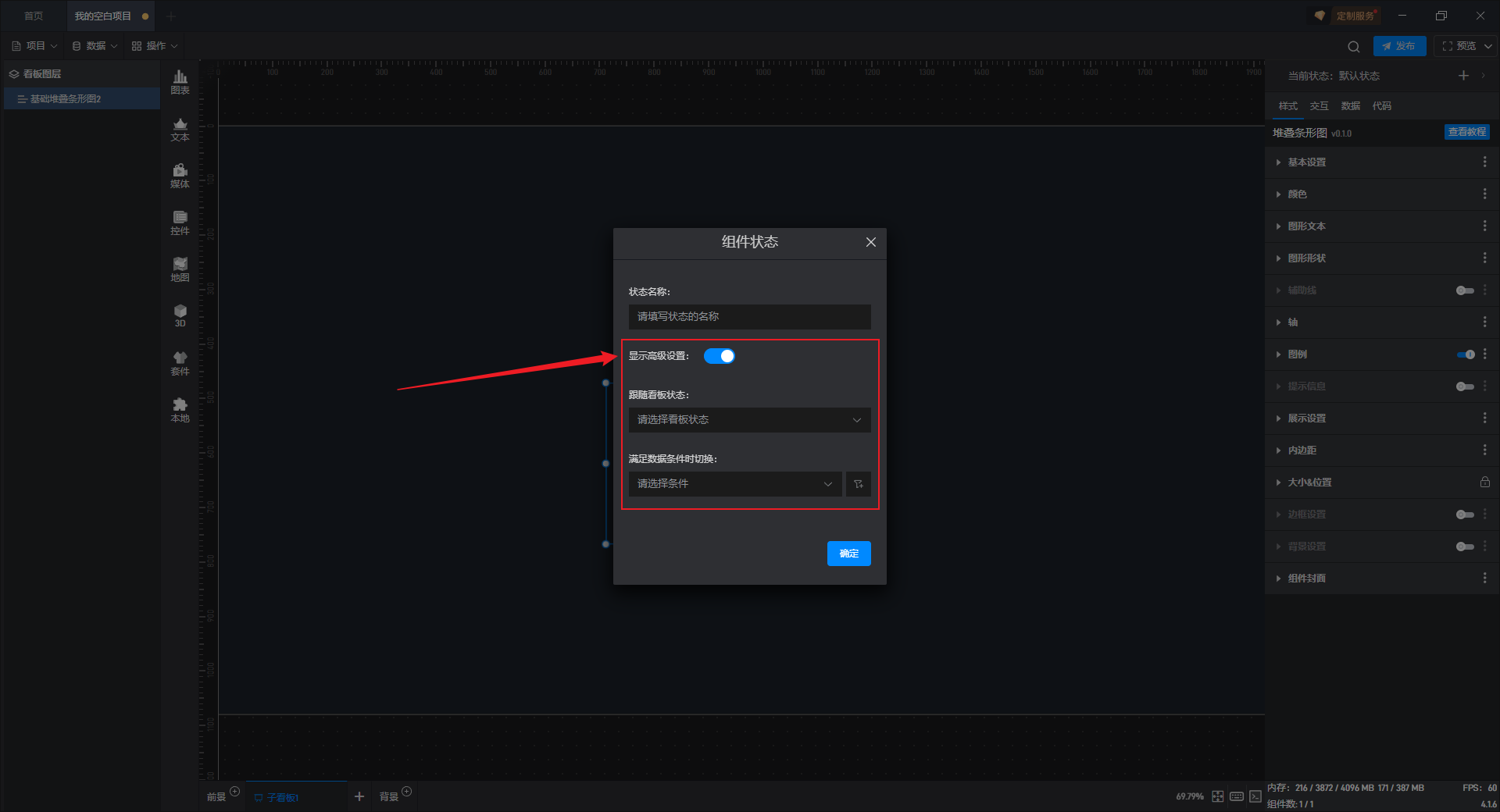
Task: Click the 查看教程 tutorial button
Action: (1467, 132)
